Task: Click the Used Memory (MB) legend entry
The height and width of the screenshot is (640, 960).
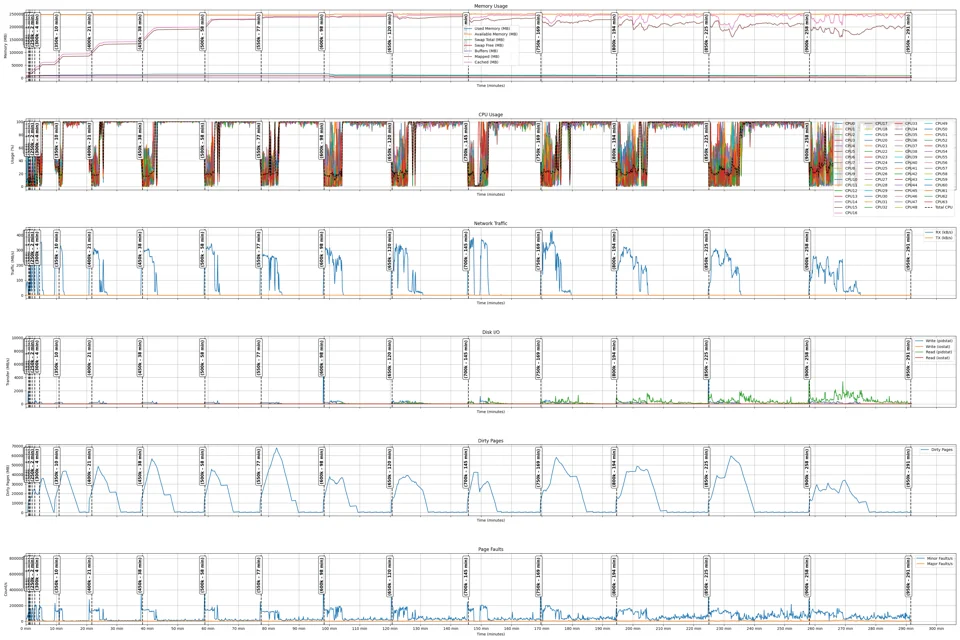Action: tap(487, 29)
